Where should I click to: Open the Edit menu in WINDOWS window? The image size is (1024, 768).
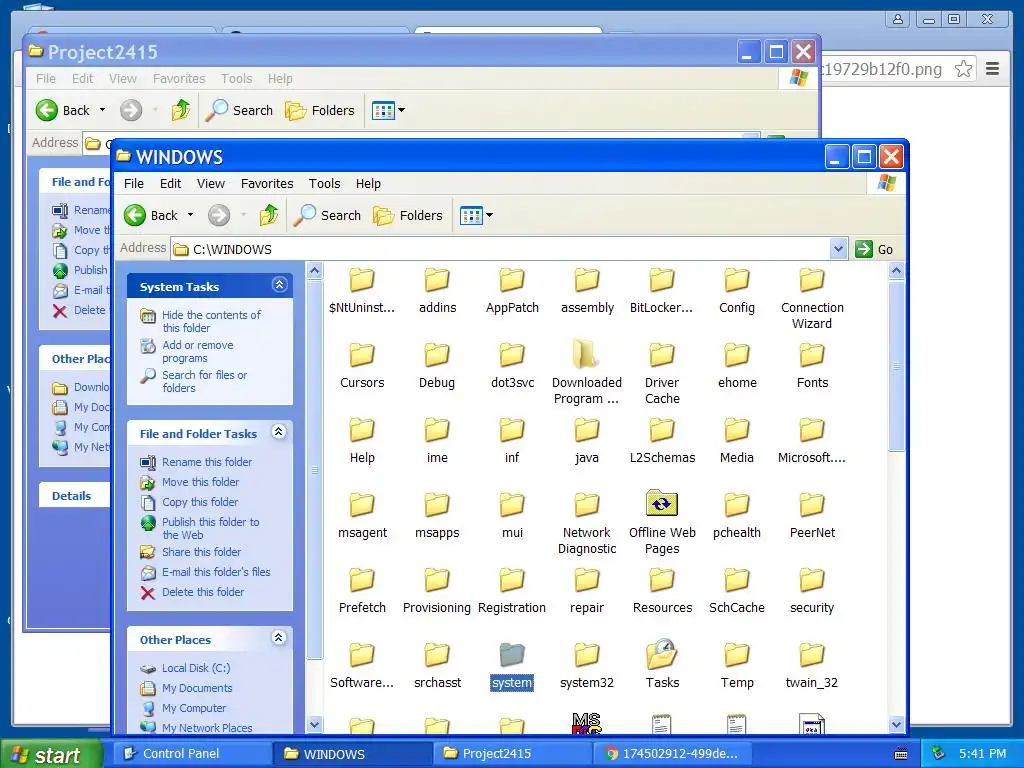170,184
